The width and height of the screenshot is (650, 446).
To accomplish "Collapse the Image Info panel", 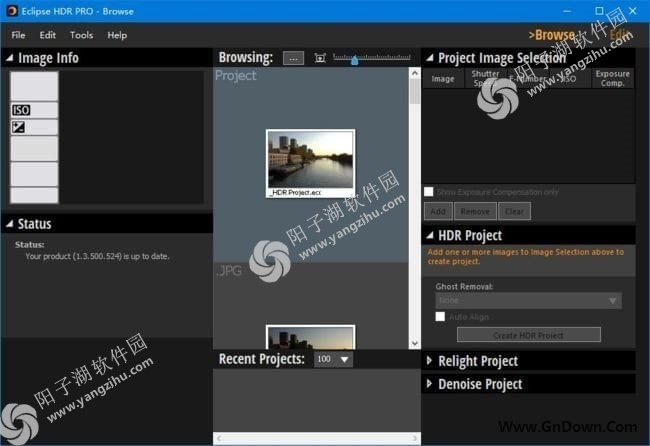I will pos(10,58).
